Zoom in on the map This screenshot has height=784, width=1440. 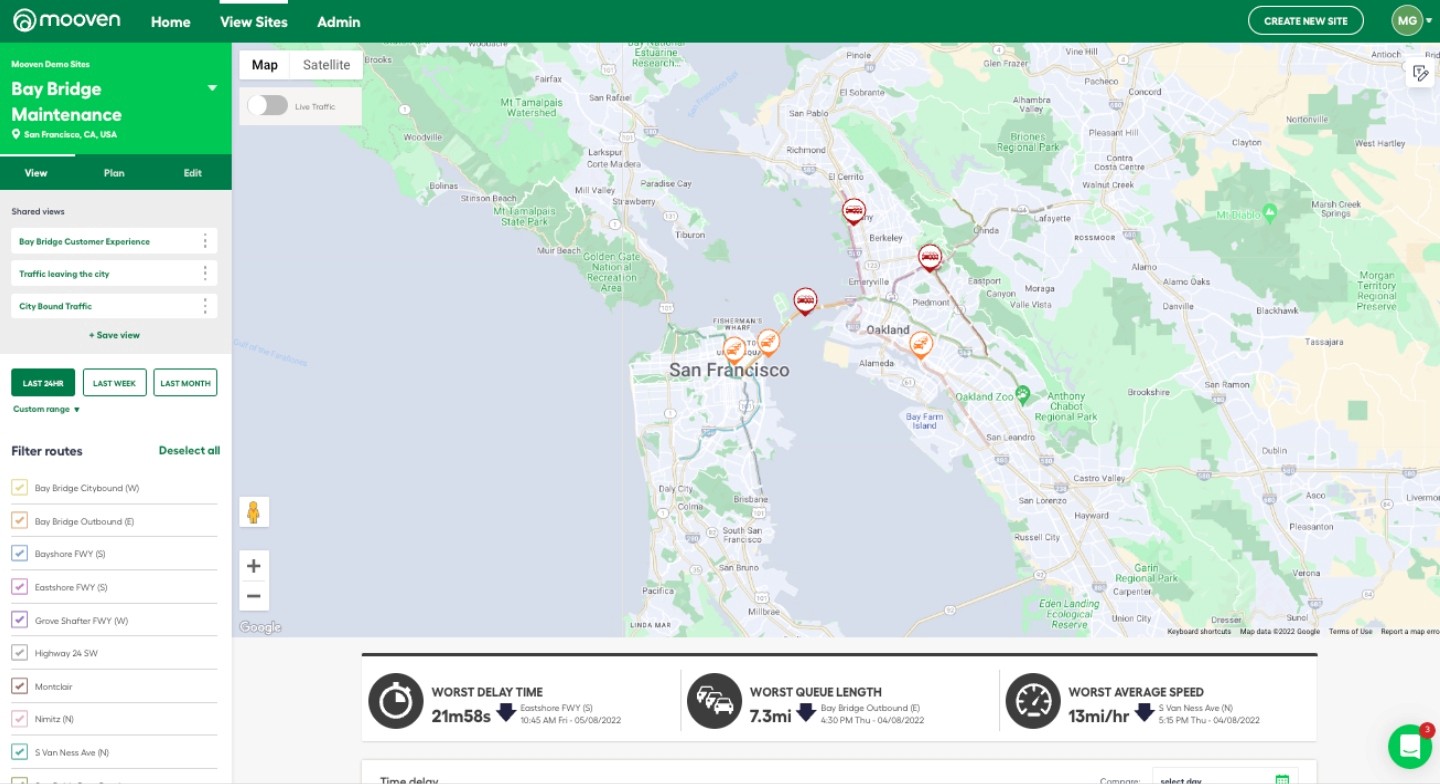[x=254, y=566]
